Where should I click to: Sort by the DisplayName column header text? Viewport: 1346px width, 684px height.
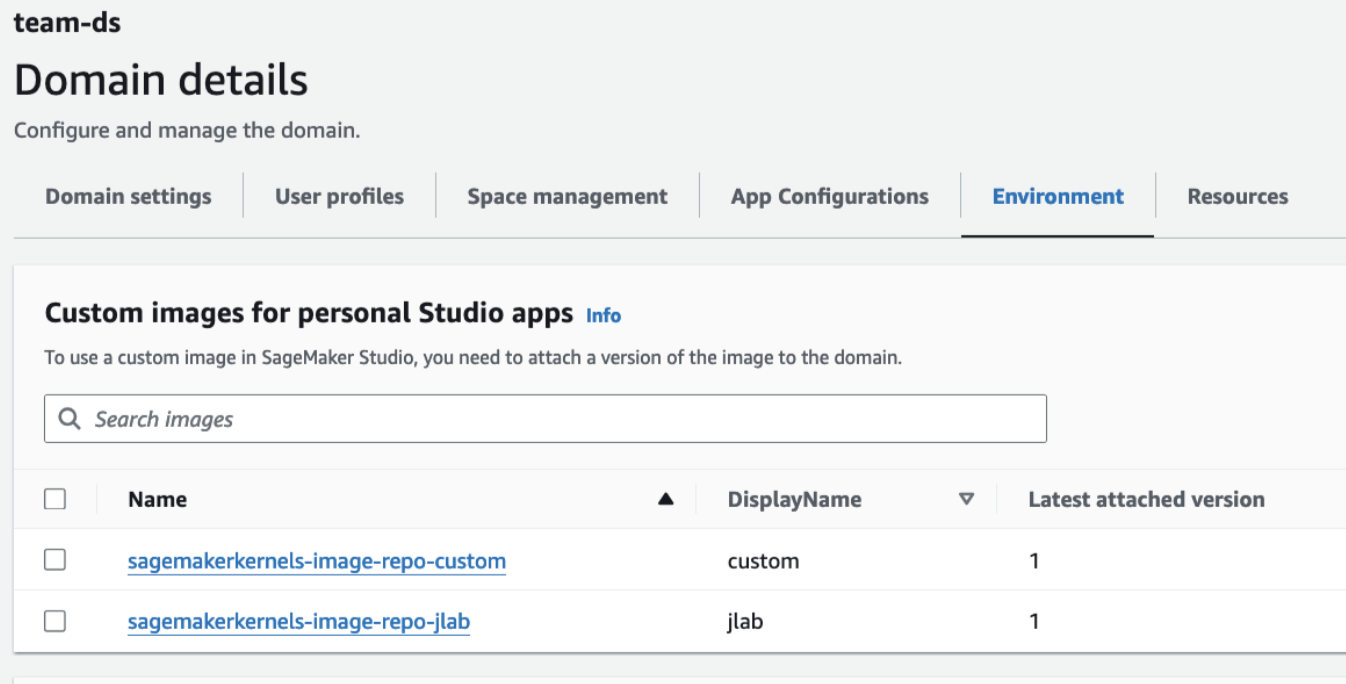point(794,499)
